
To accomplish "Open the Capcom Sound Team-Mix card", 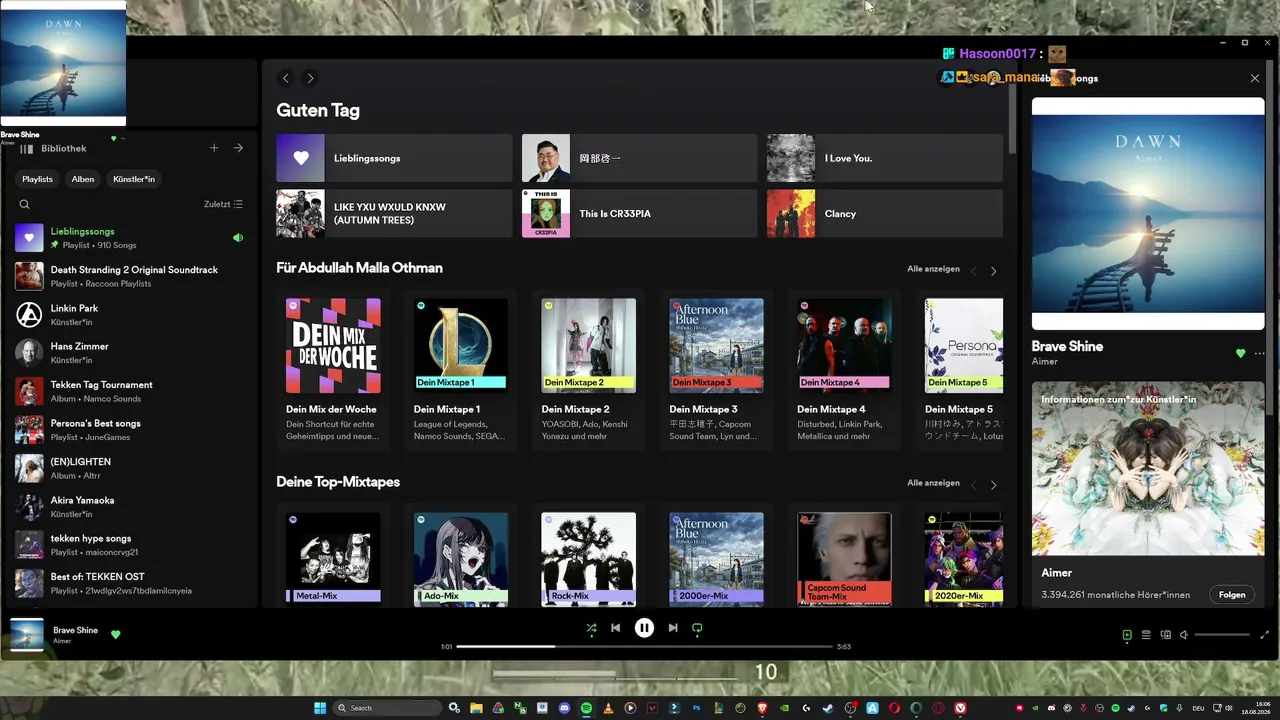I will point(844,556).
